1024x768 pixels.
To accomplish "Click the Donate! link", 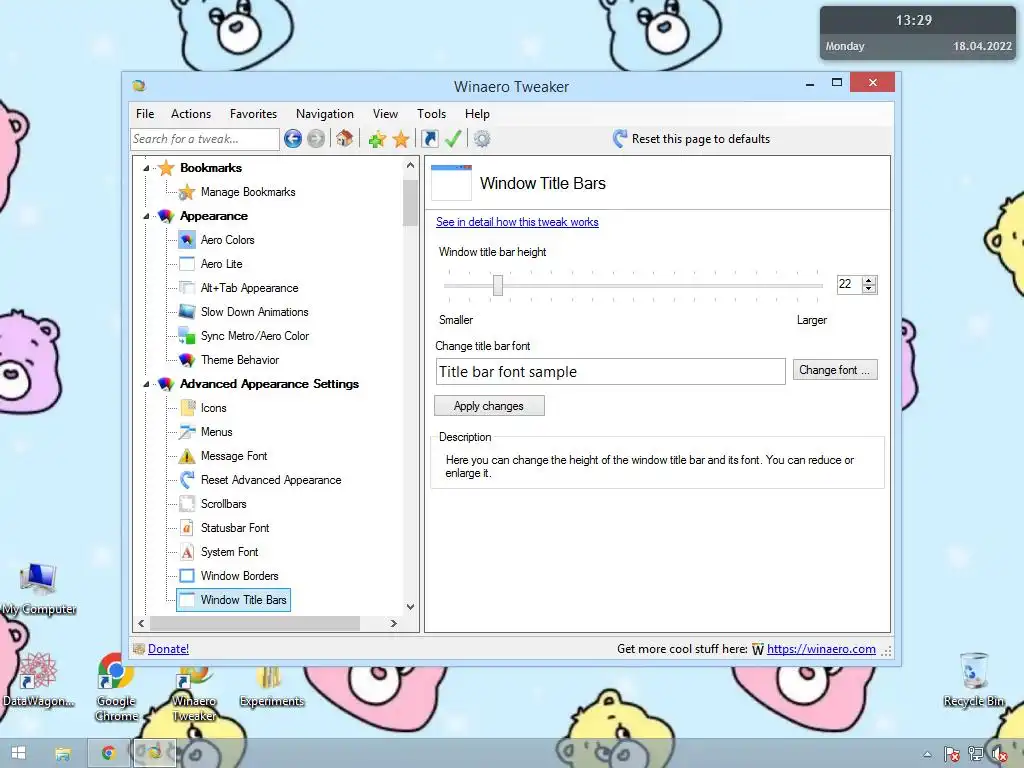I will pos(168,648).
